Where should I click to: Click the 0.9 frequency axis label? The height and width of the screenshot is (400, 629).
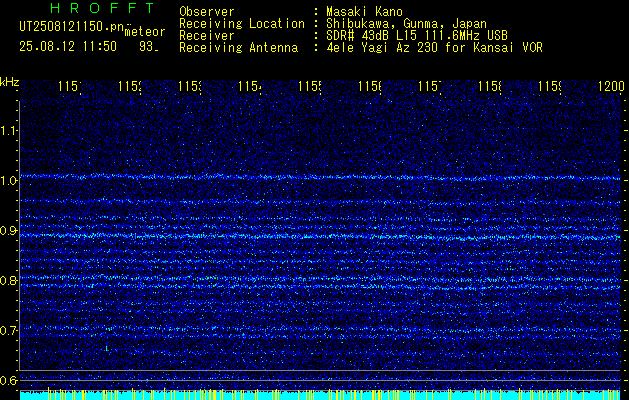click(8, 231)
